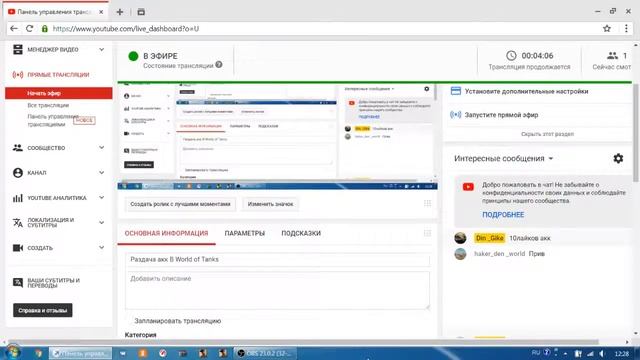The width and height of the screenshot is (640, 360).
Task: Click the Локализация и субтитры translate icon
Action: (x=18, y=222)
